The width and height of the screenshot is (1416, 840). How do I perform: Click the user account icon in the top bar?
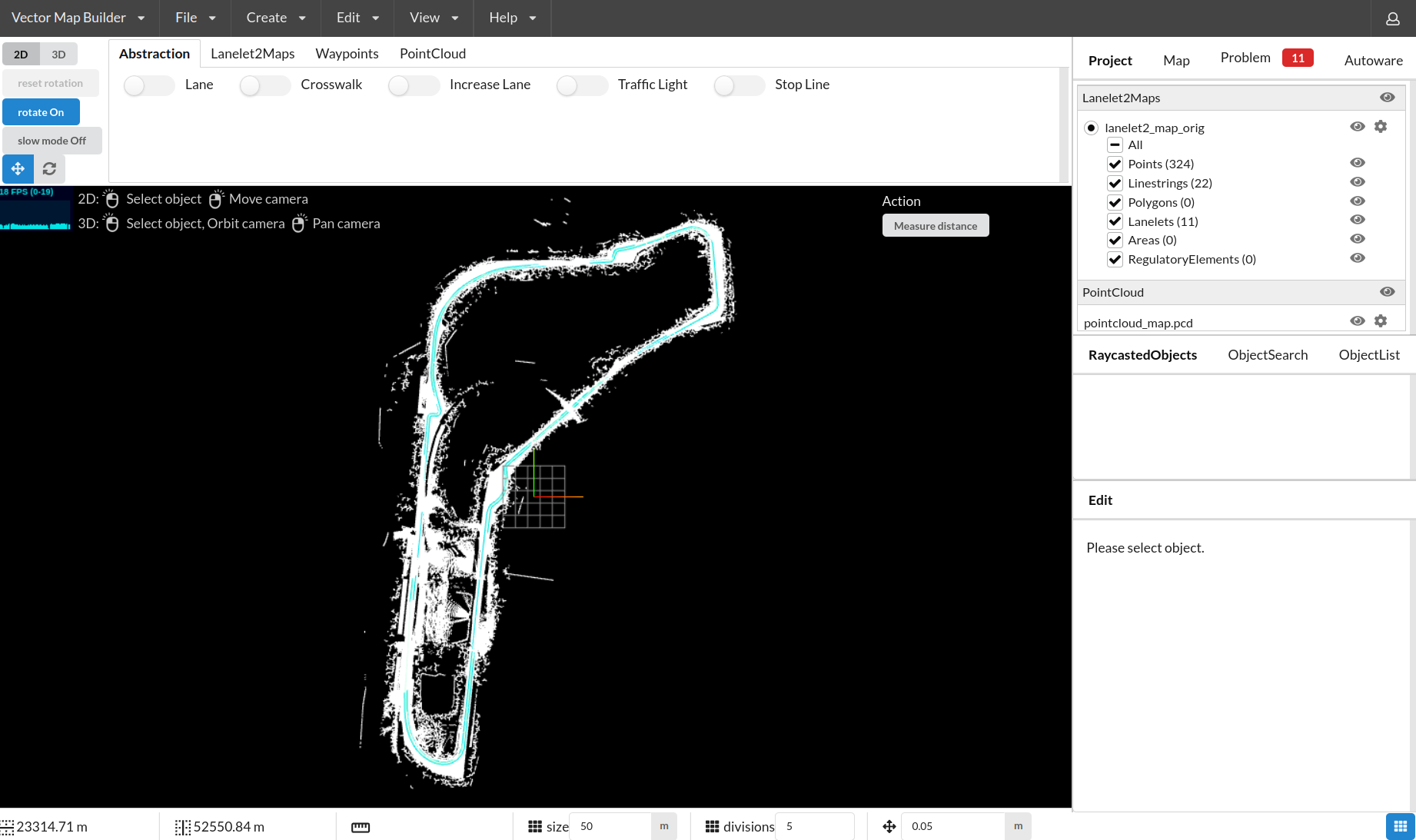(x=1392, y=19)
